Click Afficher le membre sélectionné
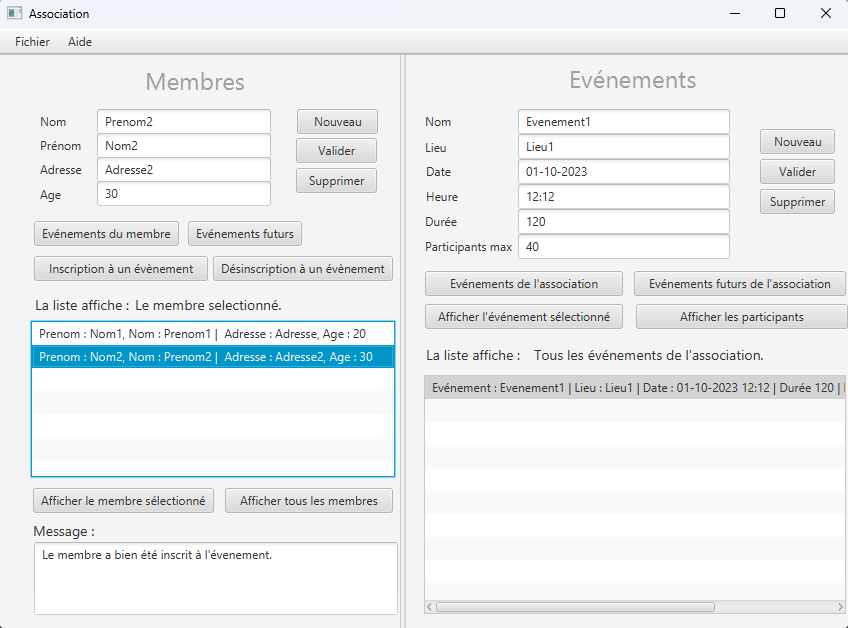Screen dimensions: 848x628 [123, 500]
